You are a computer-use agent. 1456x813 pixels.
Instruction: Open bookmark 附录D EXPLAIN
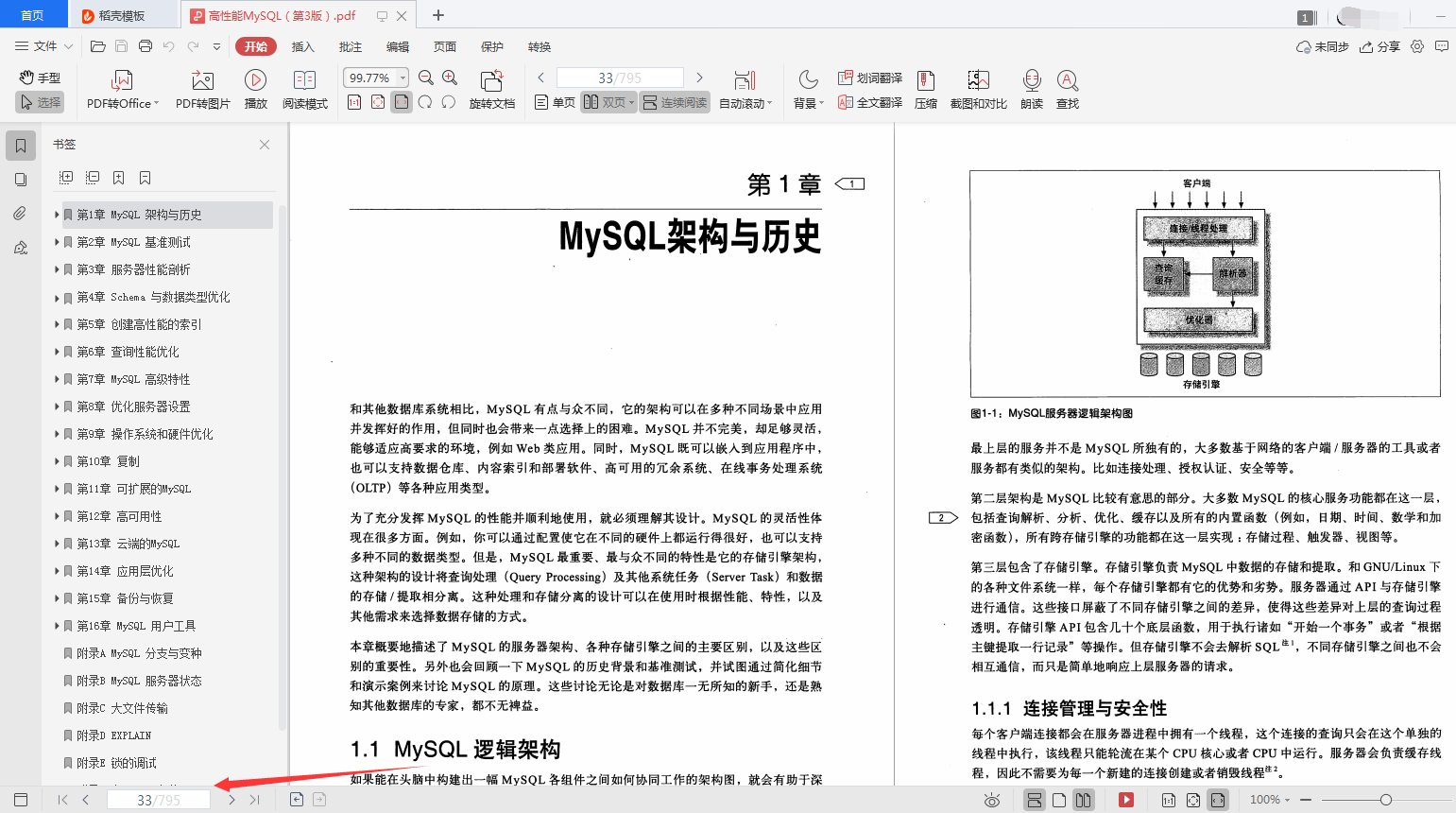click(113, 735)
